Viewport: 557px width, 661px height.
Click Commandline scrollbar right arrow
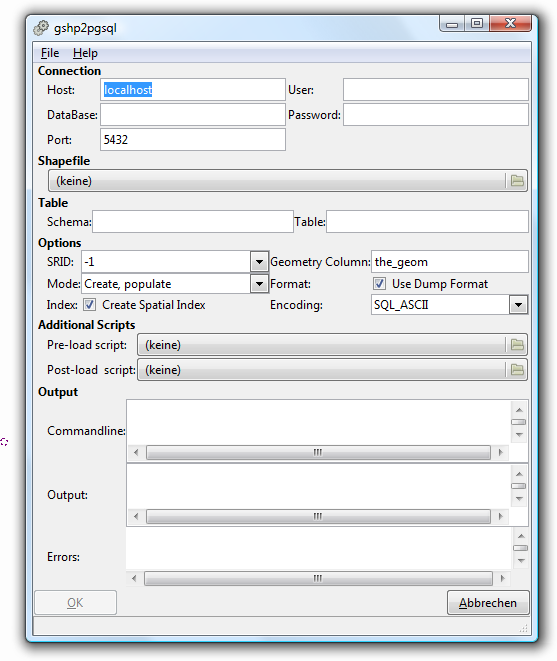click(x=500, y=452)
